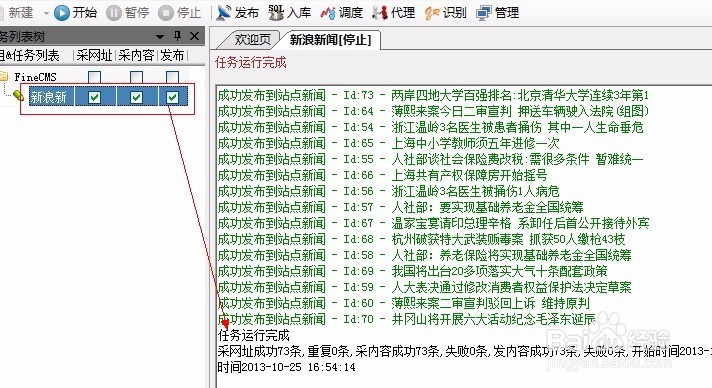Select the log line with Id:70
This screenshot has width=712, height=388.
coord(407,319)
